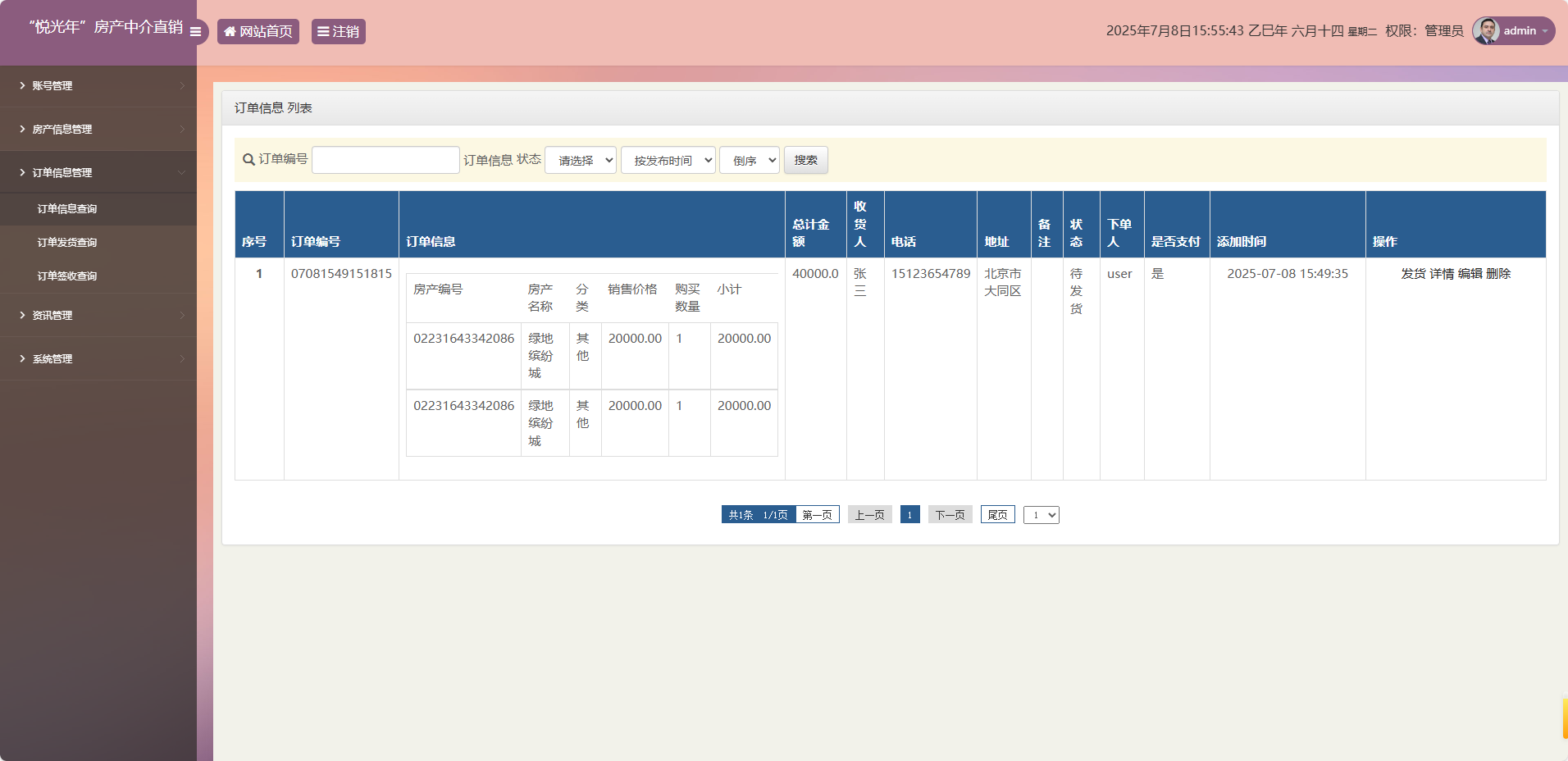The image size is (1568, 761).
Task: Click the 订单编号 input field
Action: pyautogui.click(x=385, y=159)
